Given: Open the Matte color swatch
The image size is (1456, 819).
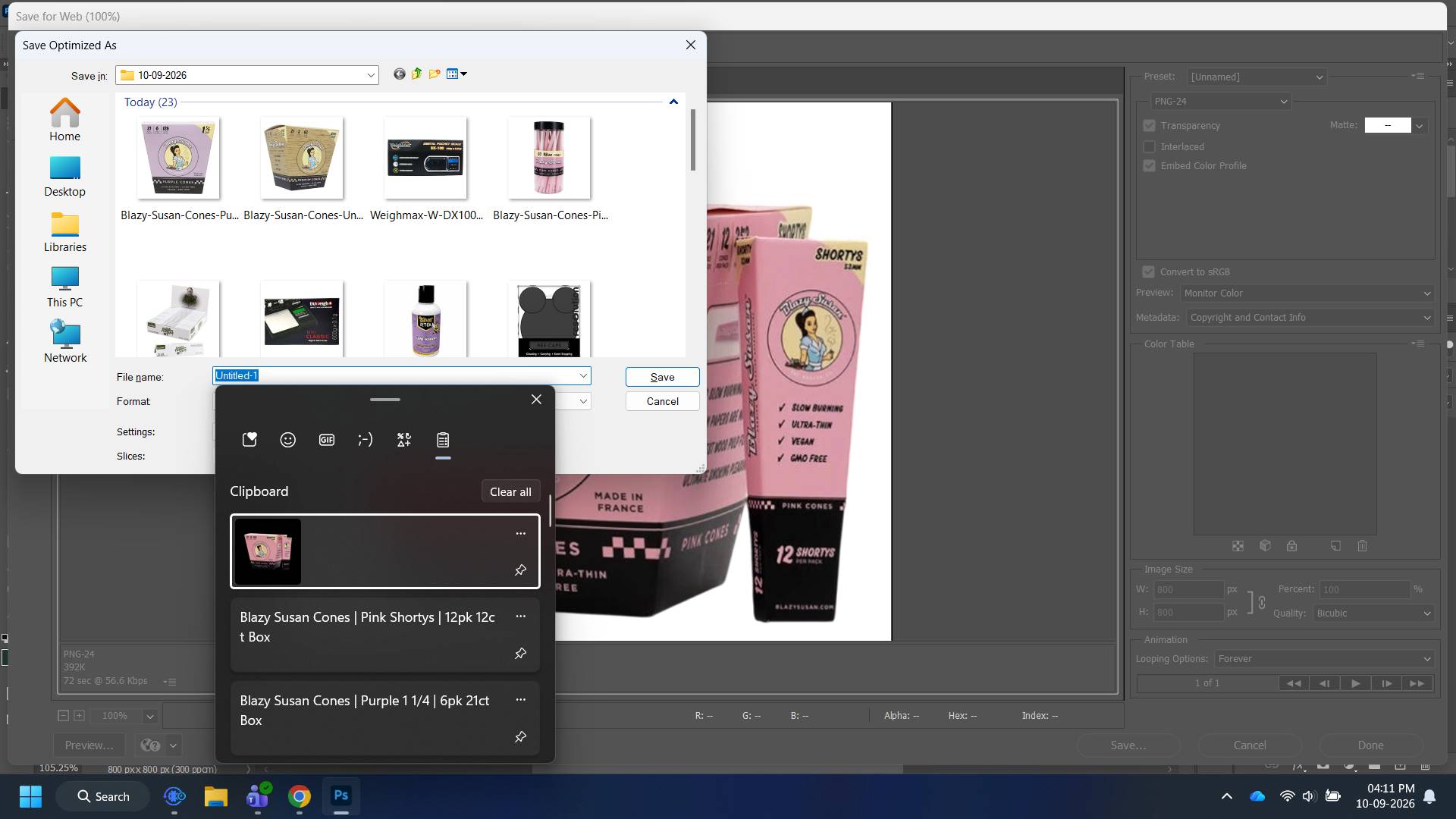Looking at the screenshot, I should click(x=1388, y=126).
